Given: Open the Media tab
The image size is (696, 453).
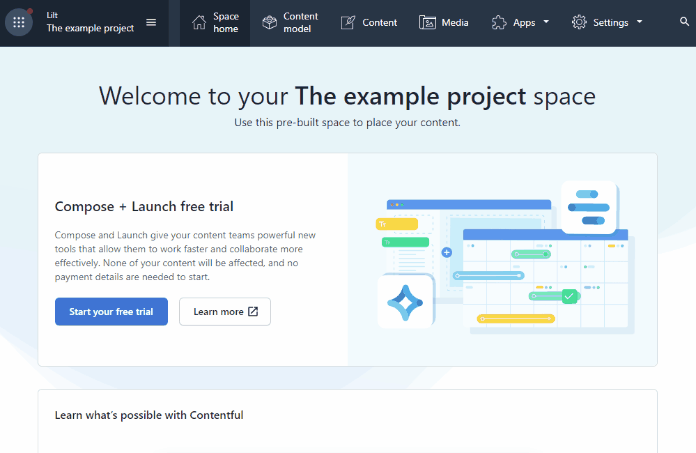Looking at the screenshot, I should coord(443,23).
